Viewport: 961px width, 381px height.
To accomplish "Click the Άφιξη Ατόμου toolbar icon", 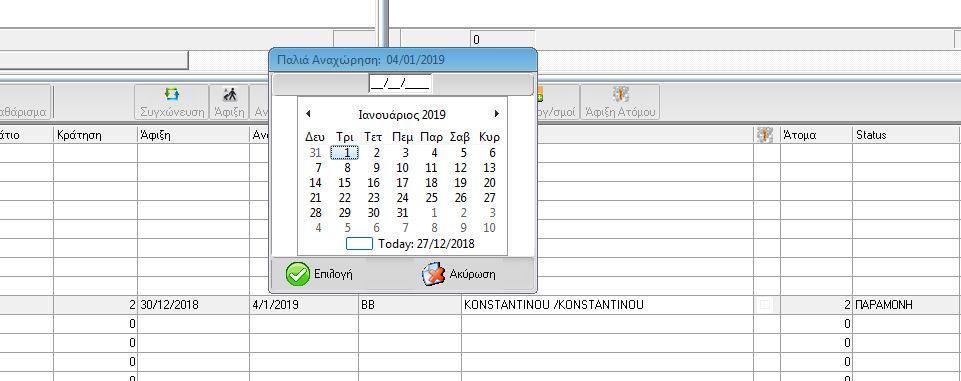I will point(620,102).
